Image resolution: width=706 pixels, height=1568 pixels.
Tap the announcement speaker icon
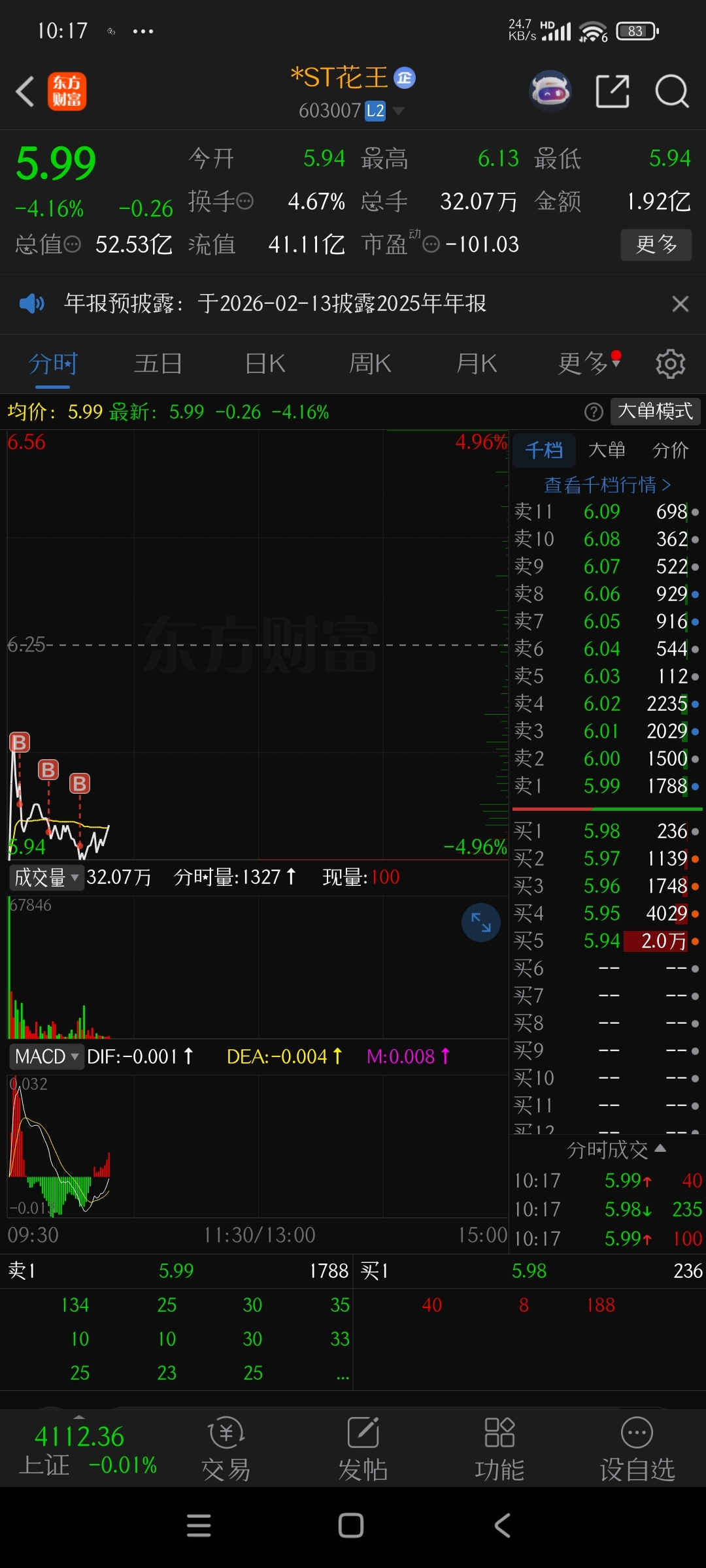(31, 303)
